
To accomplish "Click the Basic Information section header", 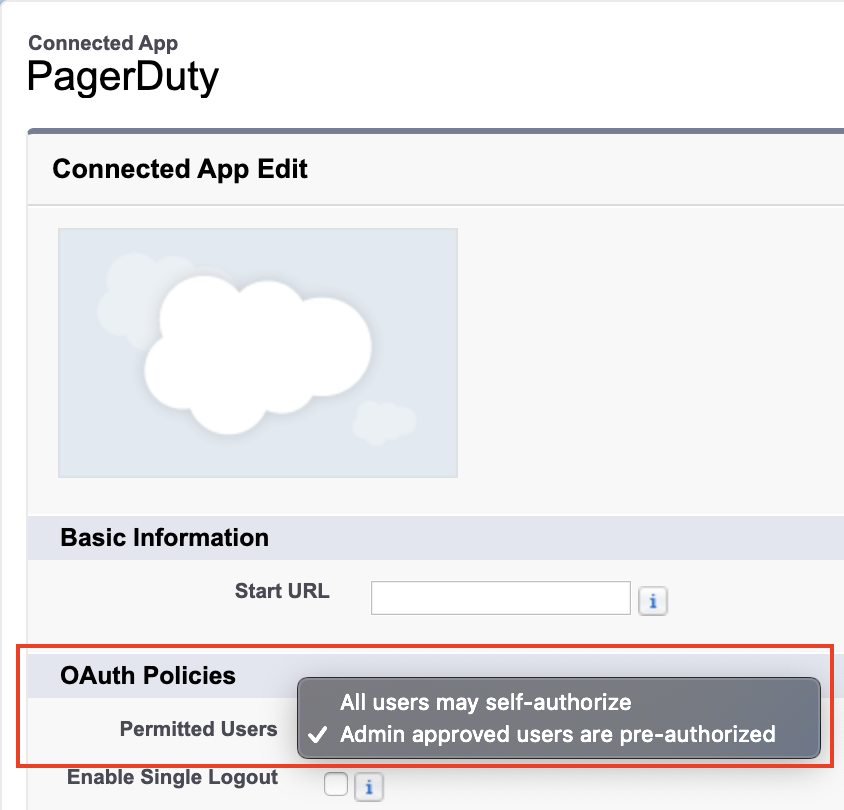I will tap(162, 538).
